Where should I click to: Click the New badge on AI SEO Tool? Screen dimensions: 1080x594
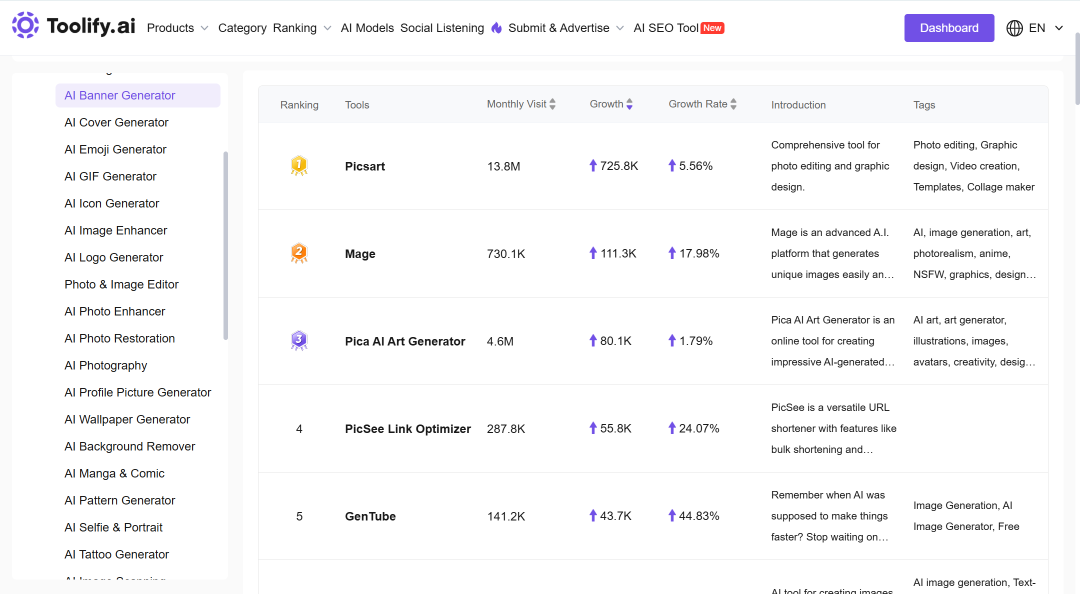712,28
